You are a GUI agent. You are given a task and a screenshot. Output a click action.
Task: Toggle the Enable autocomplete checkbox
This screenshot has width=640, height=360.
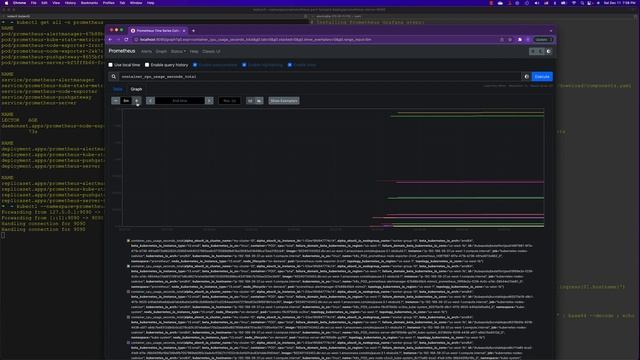[195, 65]
